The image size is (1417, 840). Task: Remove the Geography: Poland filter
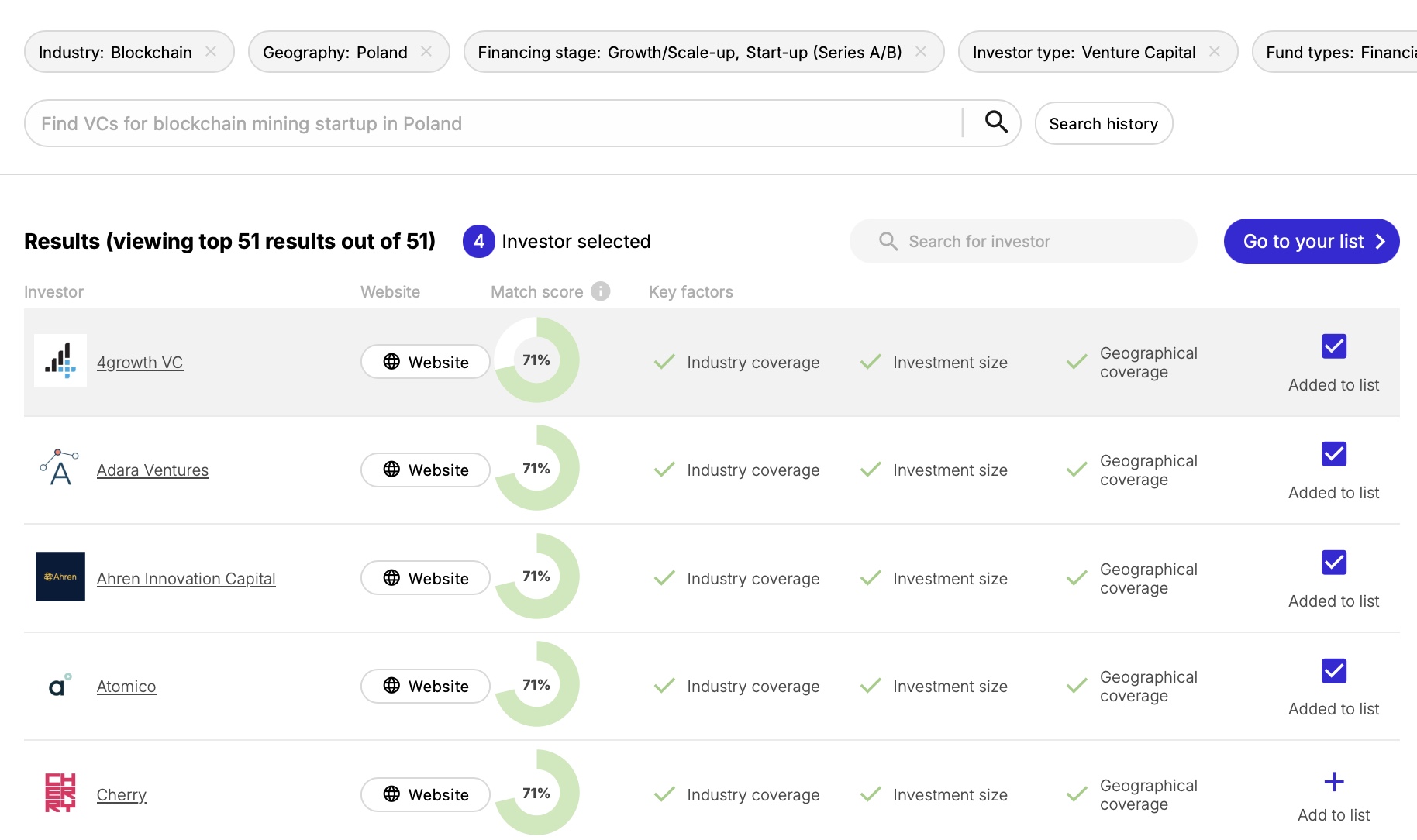[426, 52]
